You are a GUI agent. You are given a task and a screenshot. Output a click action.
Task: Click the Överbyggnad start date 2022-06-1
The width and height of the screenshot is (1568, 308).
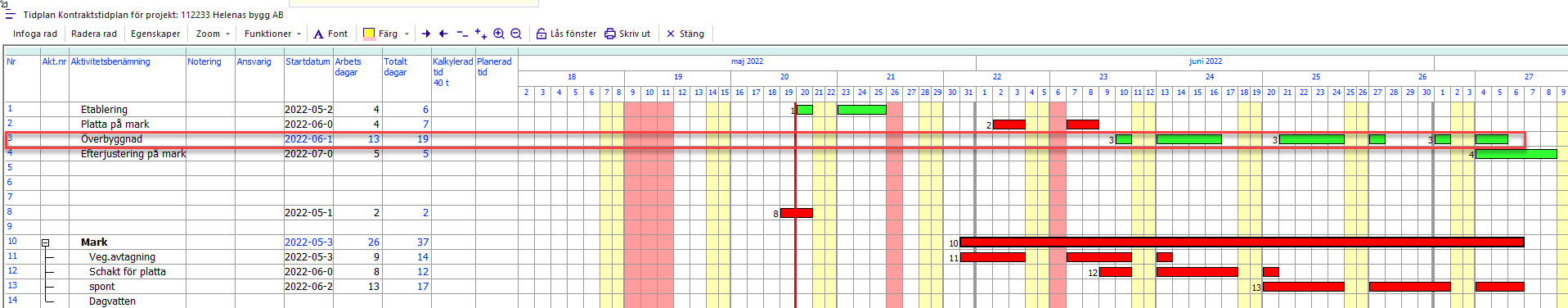(x=308, y=139)
